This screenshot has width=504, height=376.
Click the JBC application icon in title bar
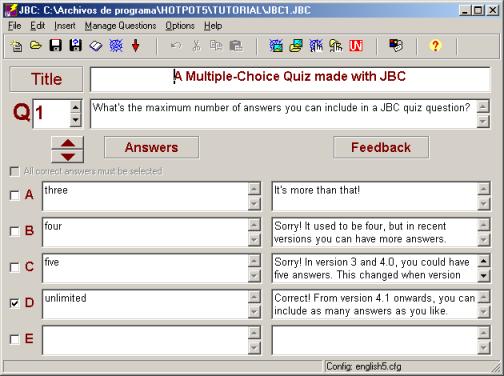coord(12,10)
